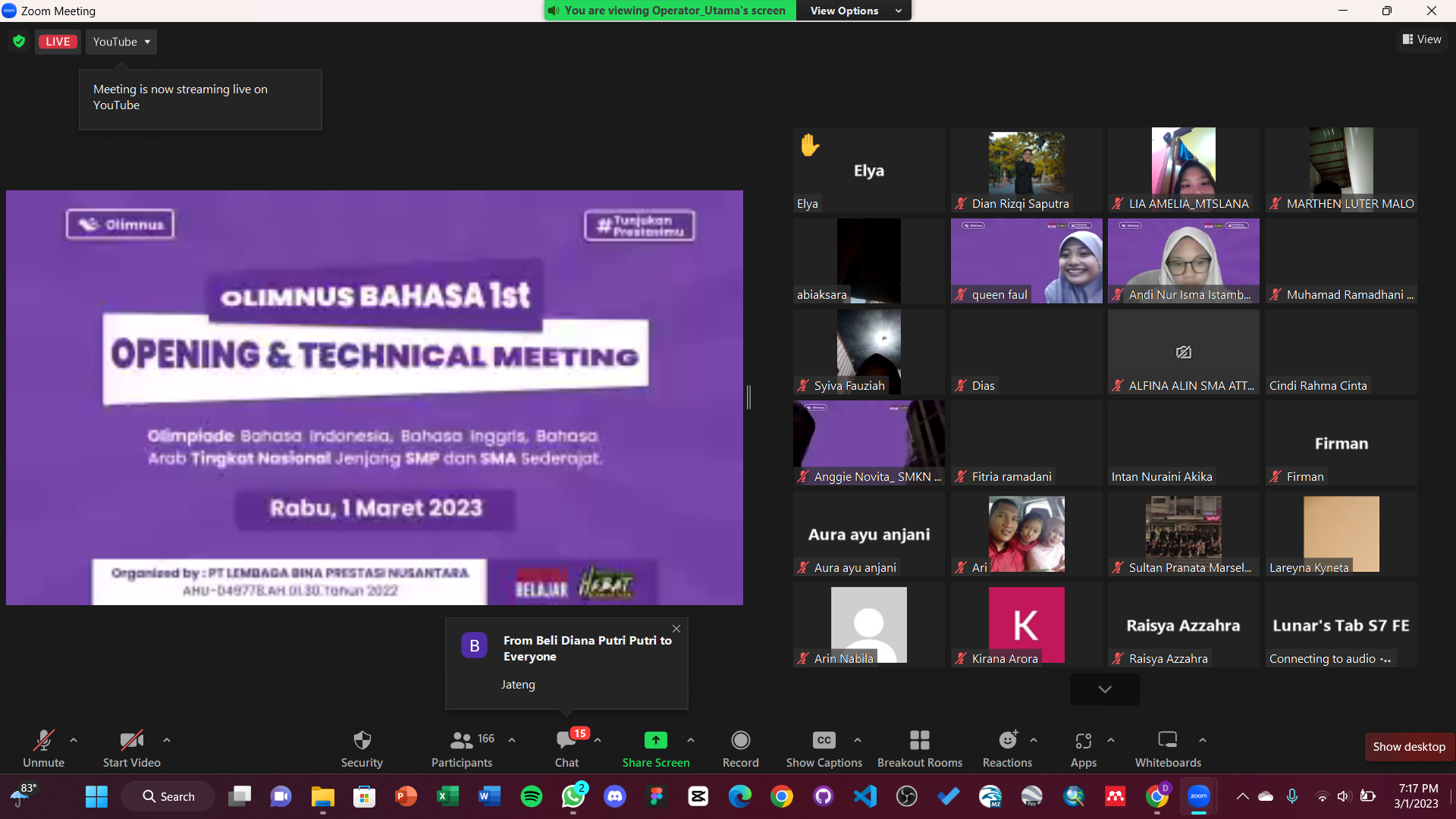This screenshot has height=819, width=1456.
Task: Open the Apps menu item
Action: coord(1083,740)
